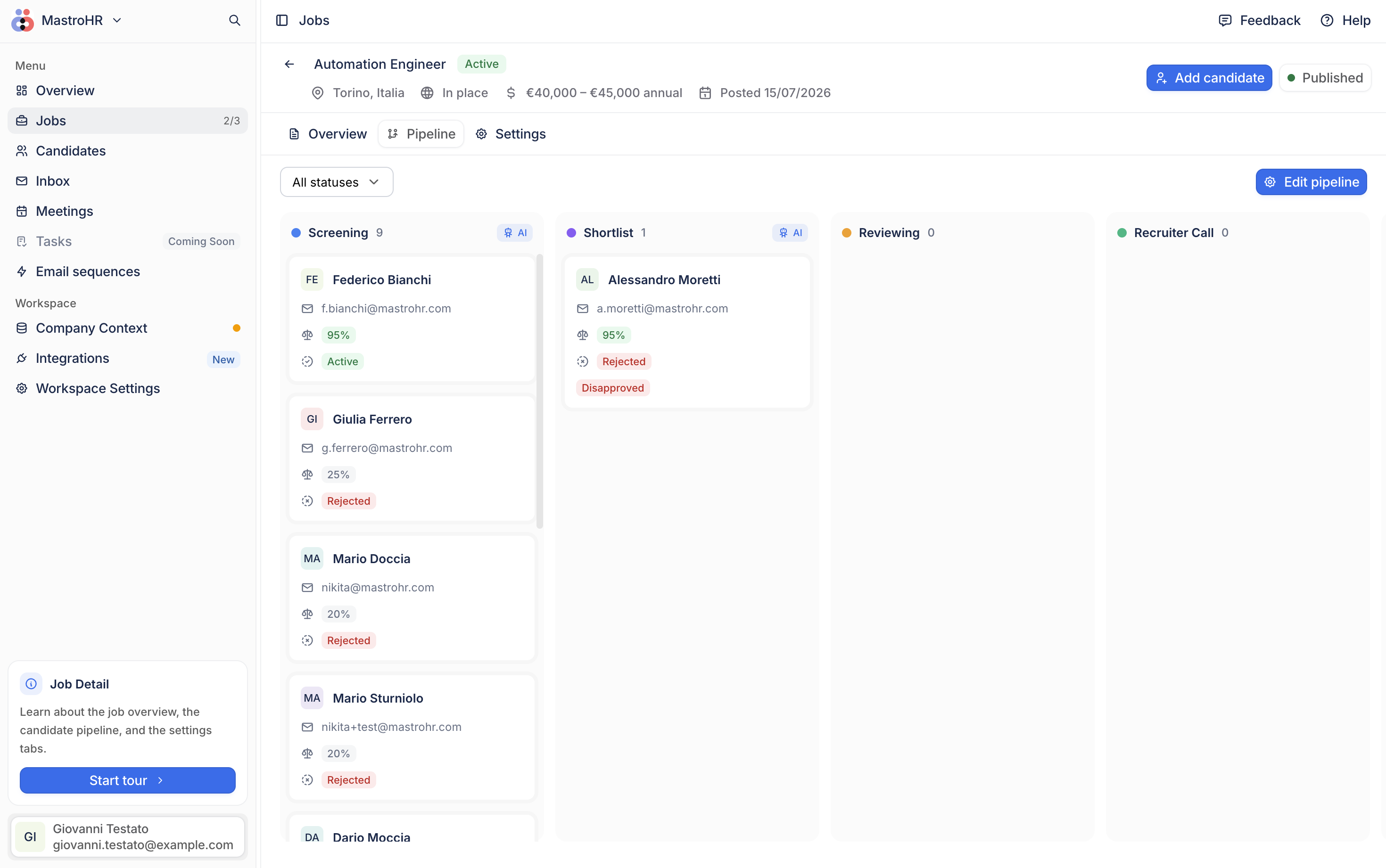Viewport: 1386px width, 868px height.
Task: Click the info icon in Job Detail card
Action: coord(31,684)
